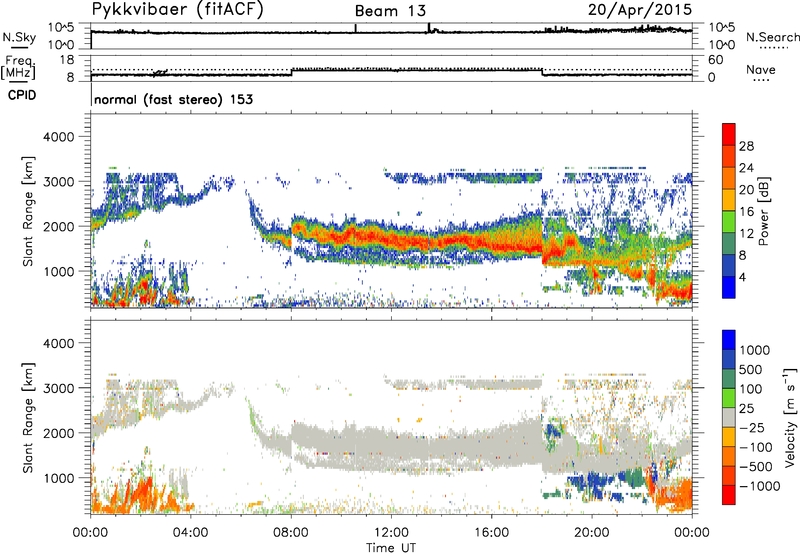Click the 20:00 time axis label
Viewport: 800px width, 554px height.
[x=592, y=533]
